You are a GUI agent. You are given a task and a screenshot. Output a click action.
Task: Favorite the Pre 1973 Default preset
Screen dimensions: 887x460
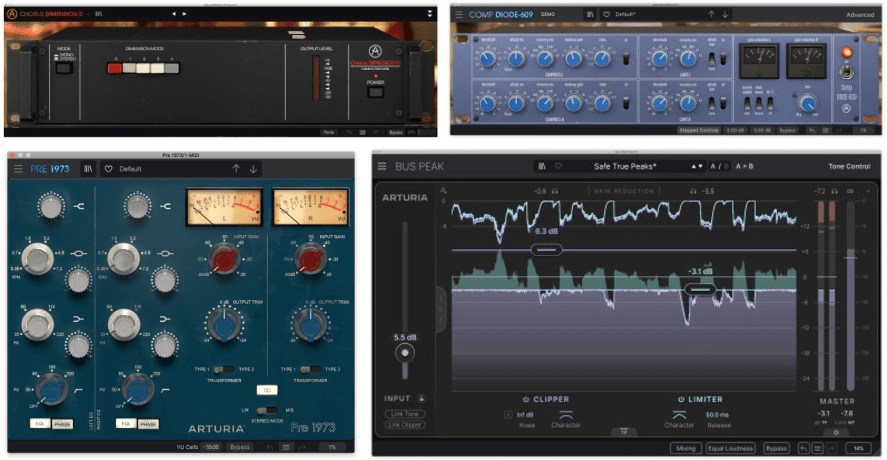pyautogui.click(x=109, y=169)
